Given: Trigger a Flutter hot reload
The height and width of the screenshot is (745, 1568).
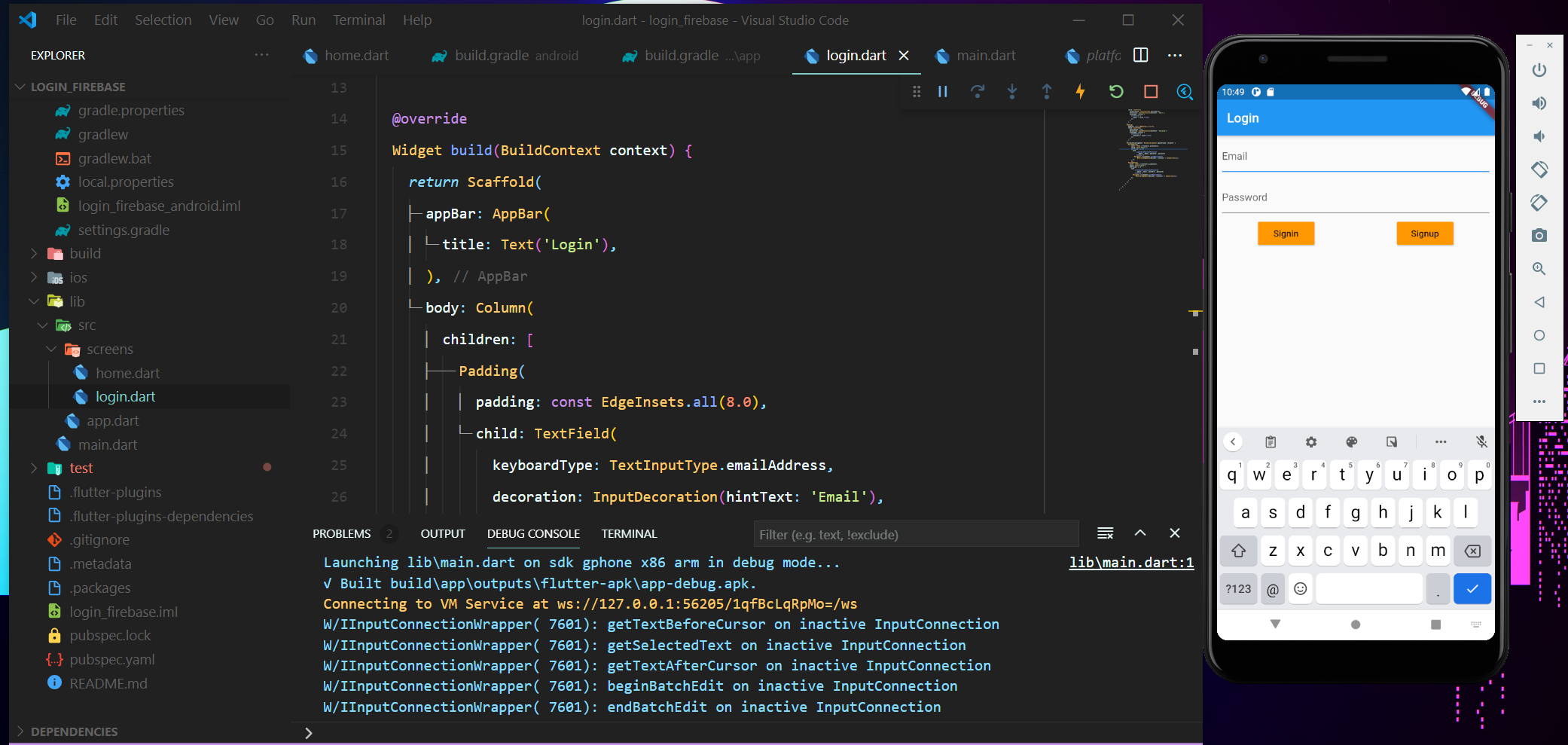Looking at the screenshot, I should [1080, 91].
